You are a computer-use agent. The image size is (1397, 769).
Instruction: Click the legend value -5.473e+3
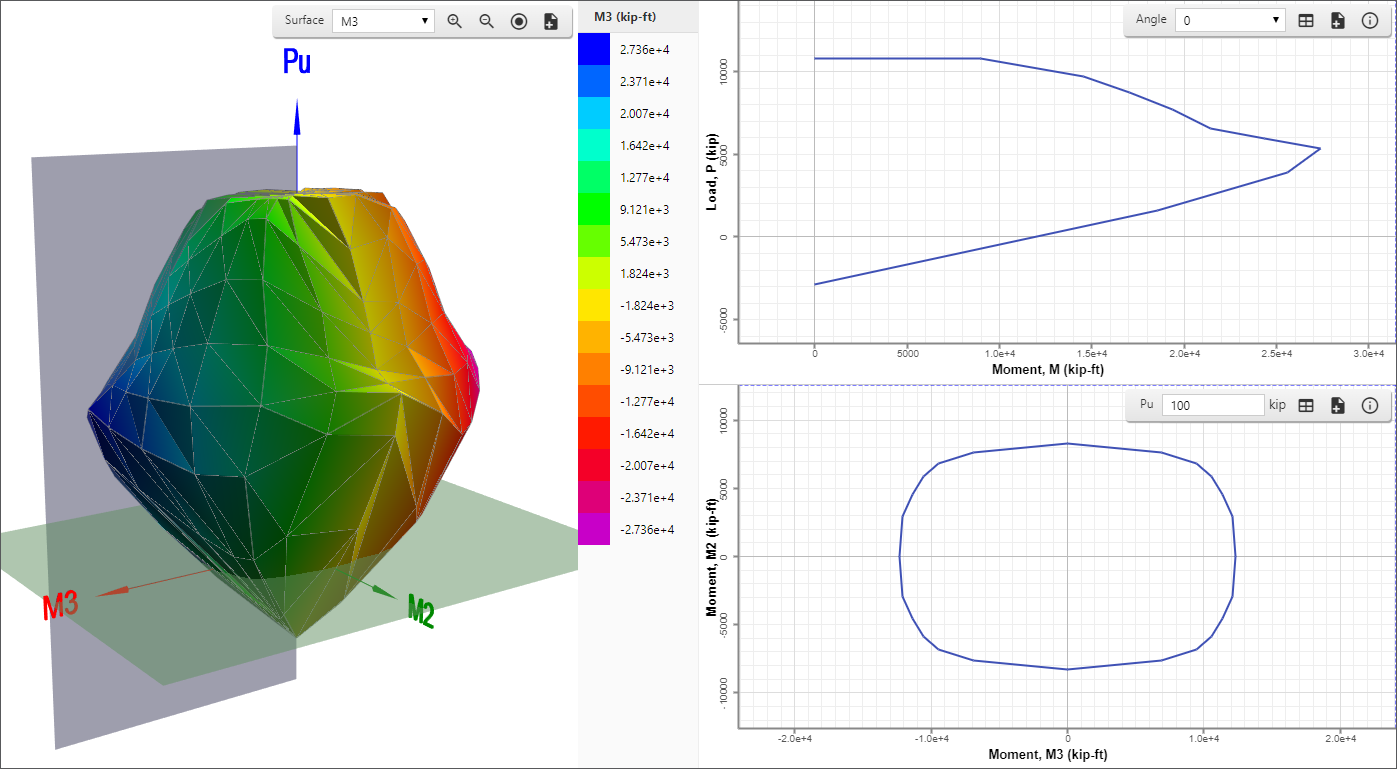pyautogui.click(x=646, y=337)
